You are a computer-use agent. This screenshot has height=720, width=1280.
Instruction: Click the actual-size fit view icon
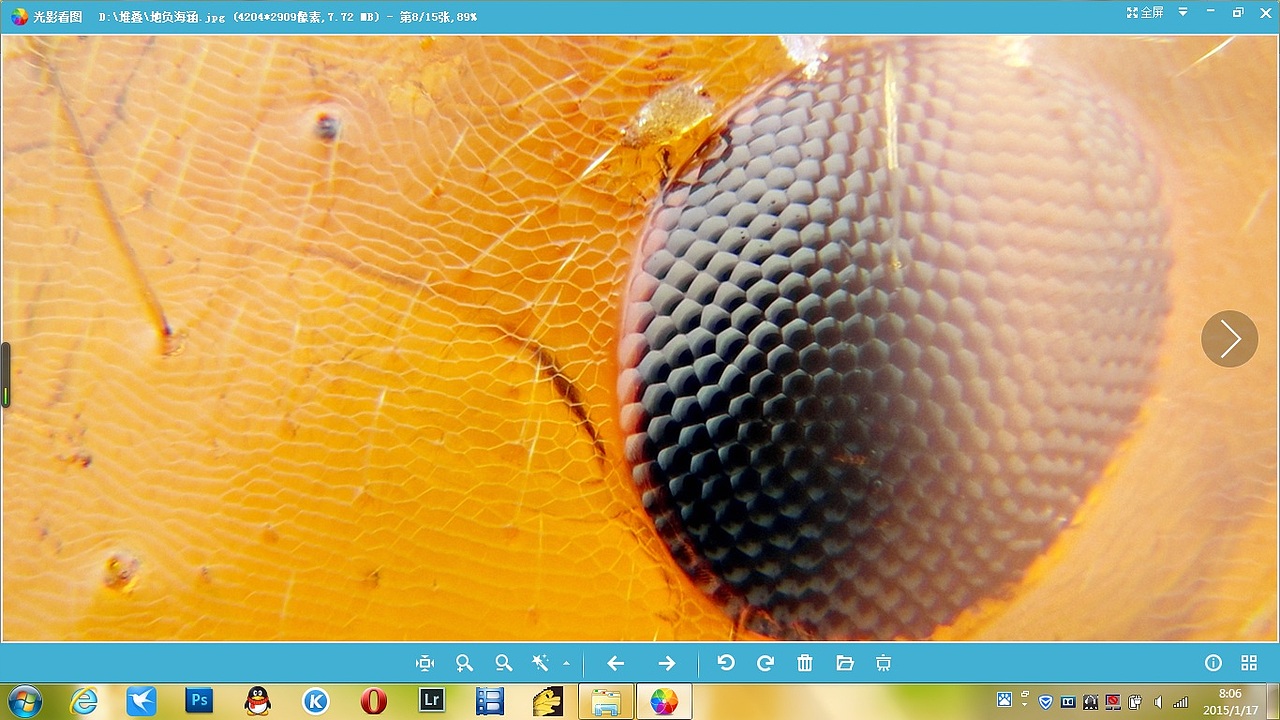point(425,663)
